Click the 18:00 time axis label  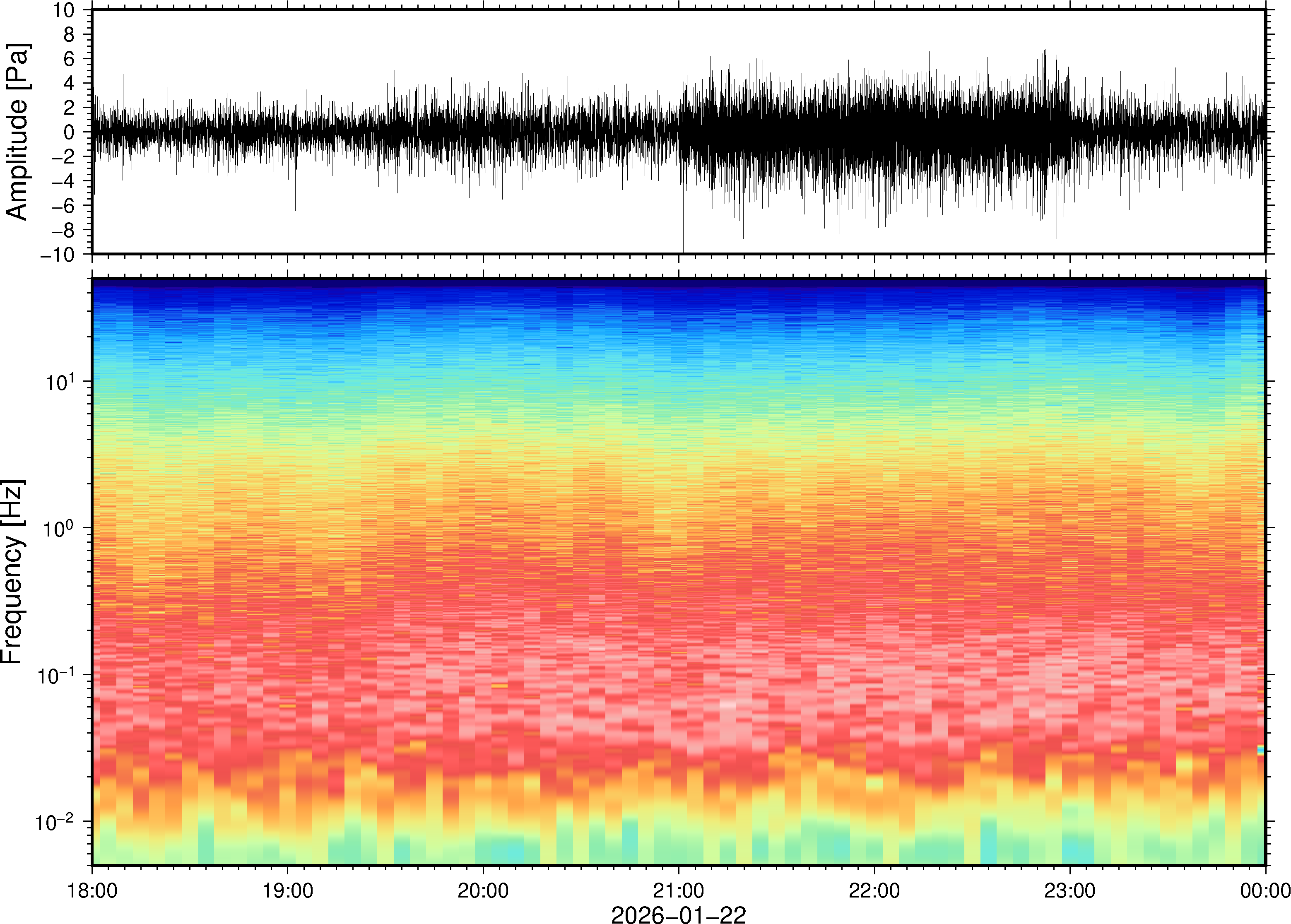click(x=92, y=890)
